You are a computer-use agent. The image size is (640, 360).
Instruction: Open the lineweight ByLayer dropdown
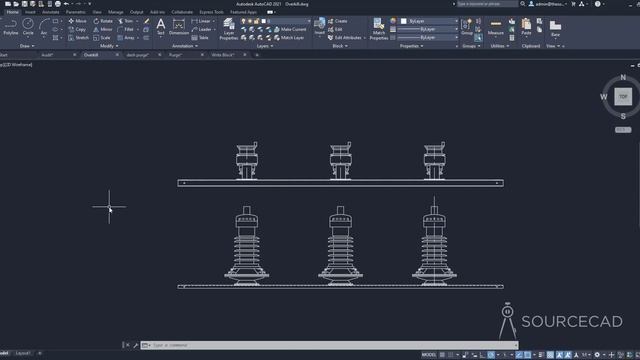[428, 29]
